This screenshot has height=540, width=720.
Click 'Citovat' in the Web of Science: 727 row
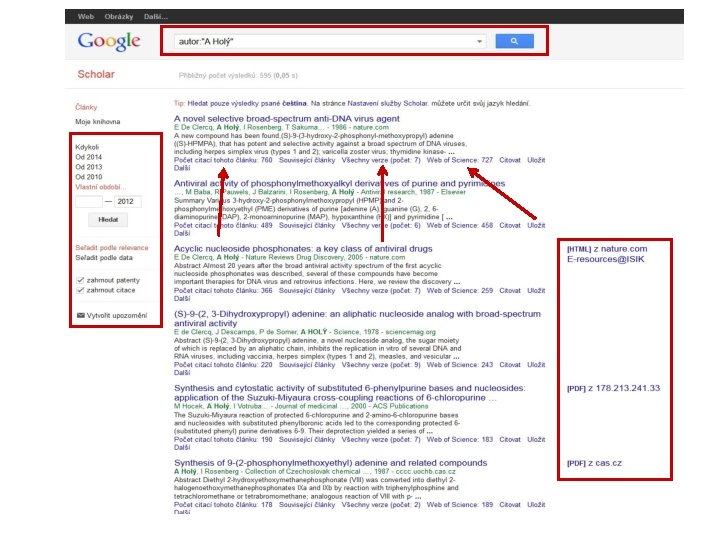coord(510,160)
